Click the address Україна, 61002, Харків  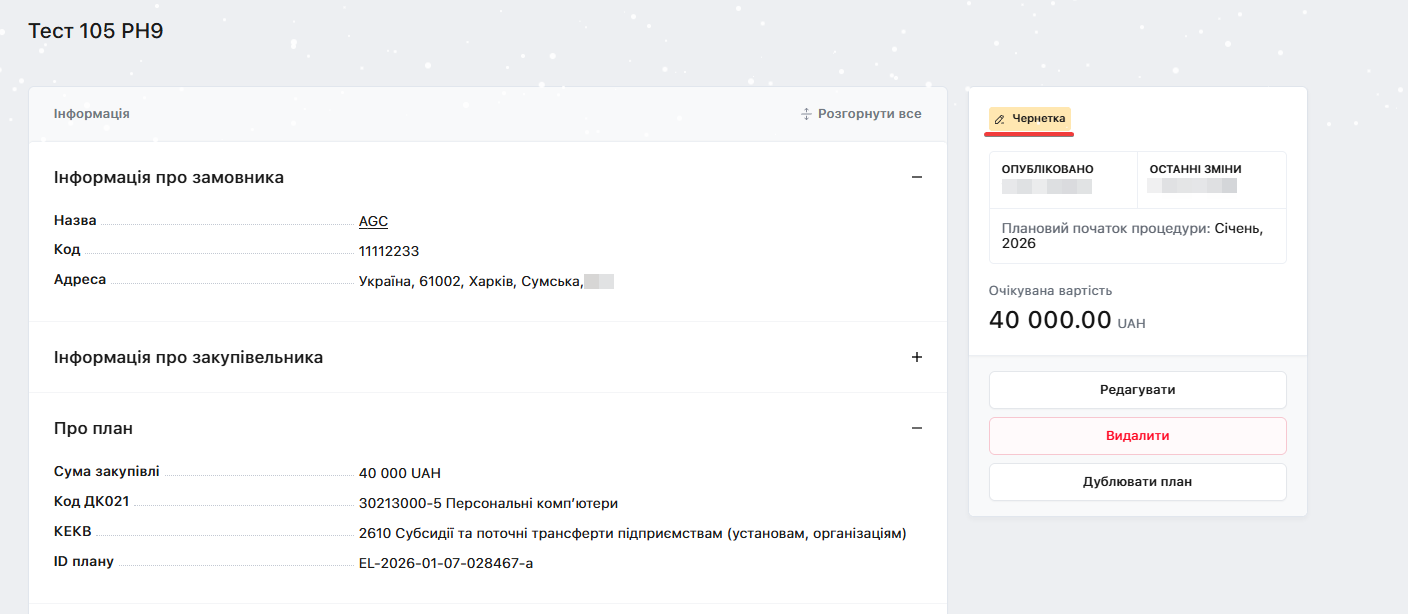(x=470, y=282)
